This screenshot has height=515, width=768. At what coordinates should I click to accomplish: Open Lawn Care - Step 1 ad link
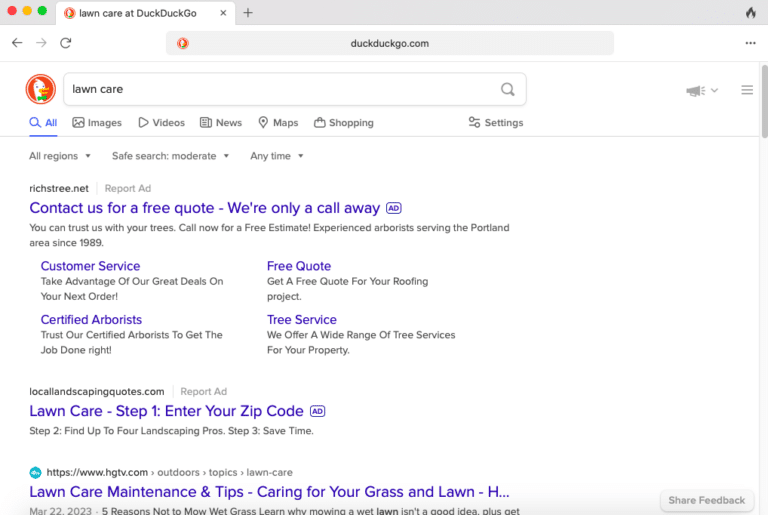tap(167, 411)
